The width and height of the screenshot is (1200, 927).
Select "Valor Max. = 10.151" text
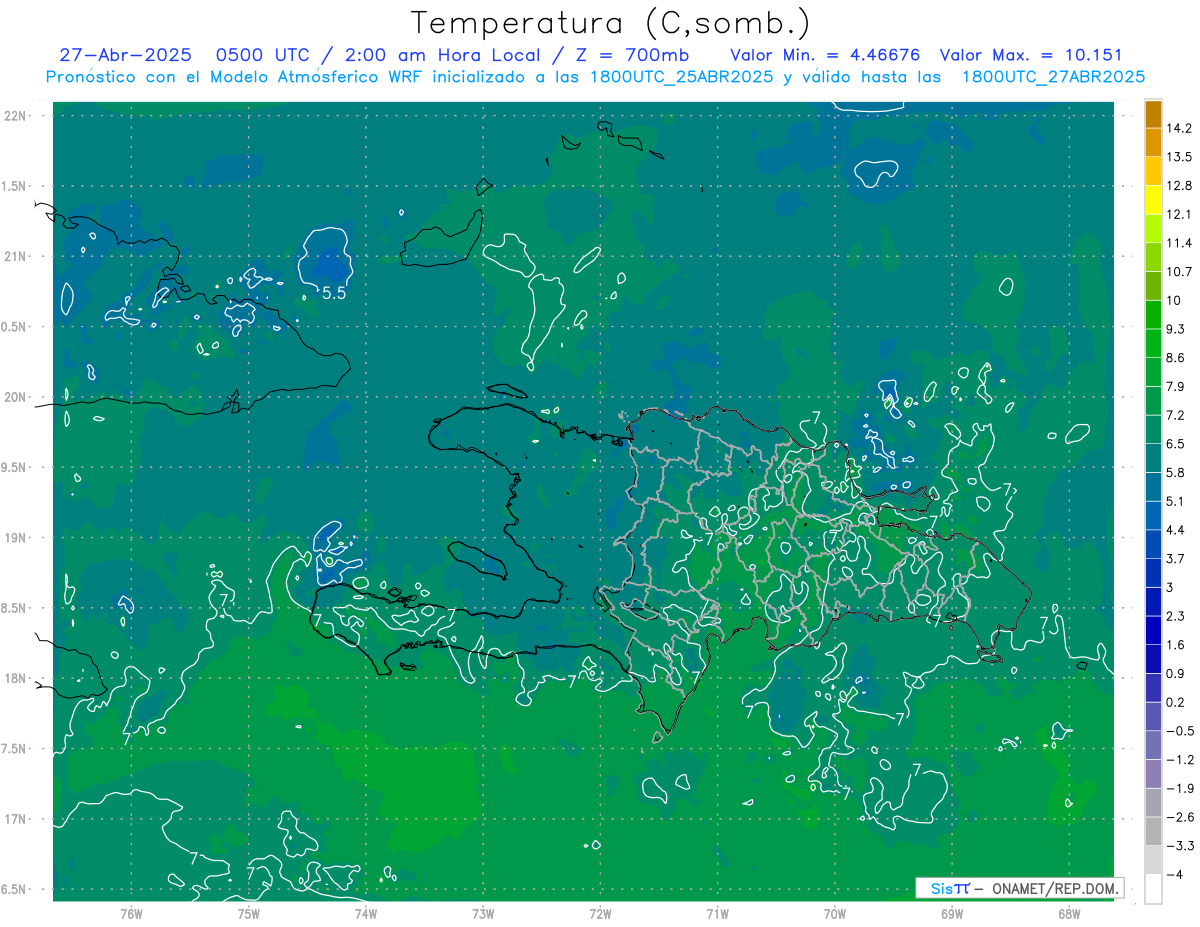click(x=1033, y=55)
